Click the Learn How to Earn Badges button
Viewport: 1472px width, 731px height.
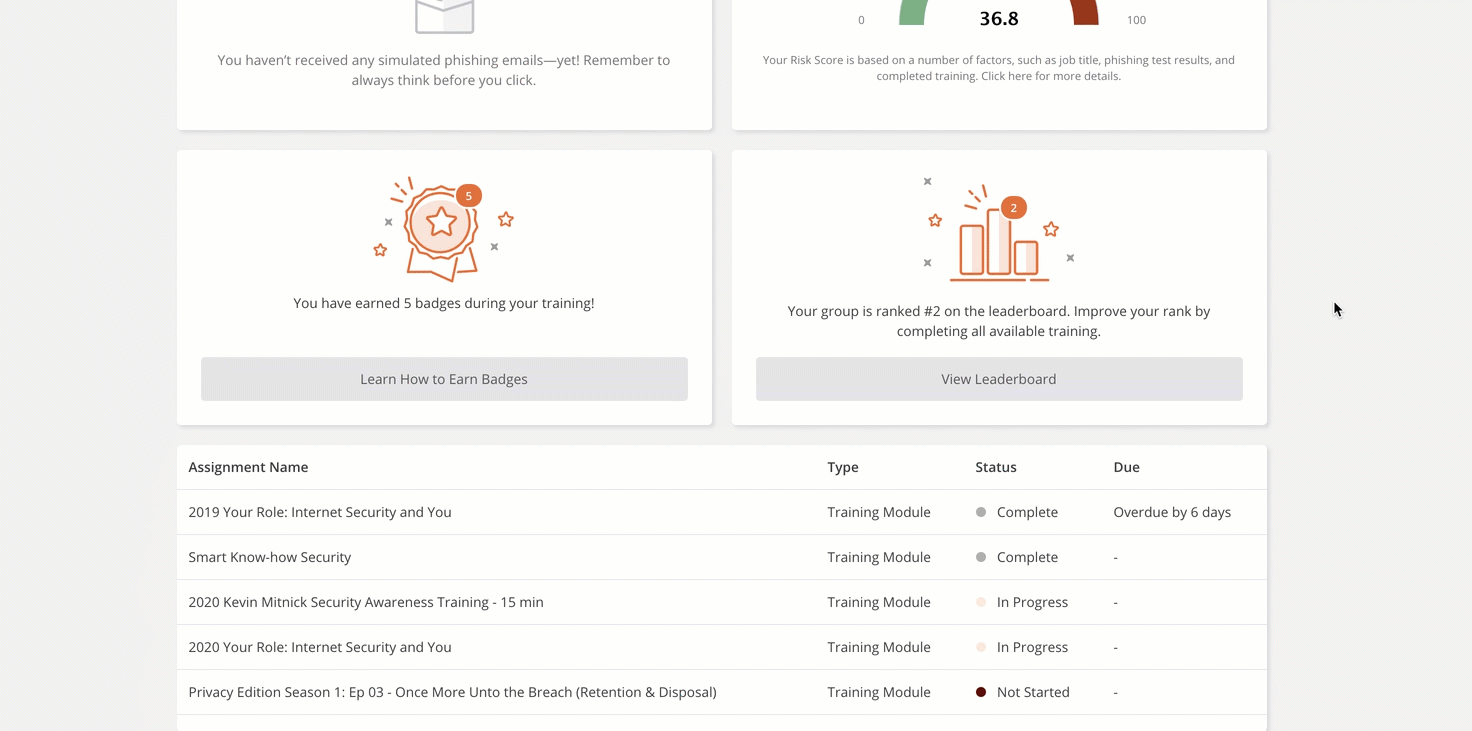click(x=444, y=379)
